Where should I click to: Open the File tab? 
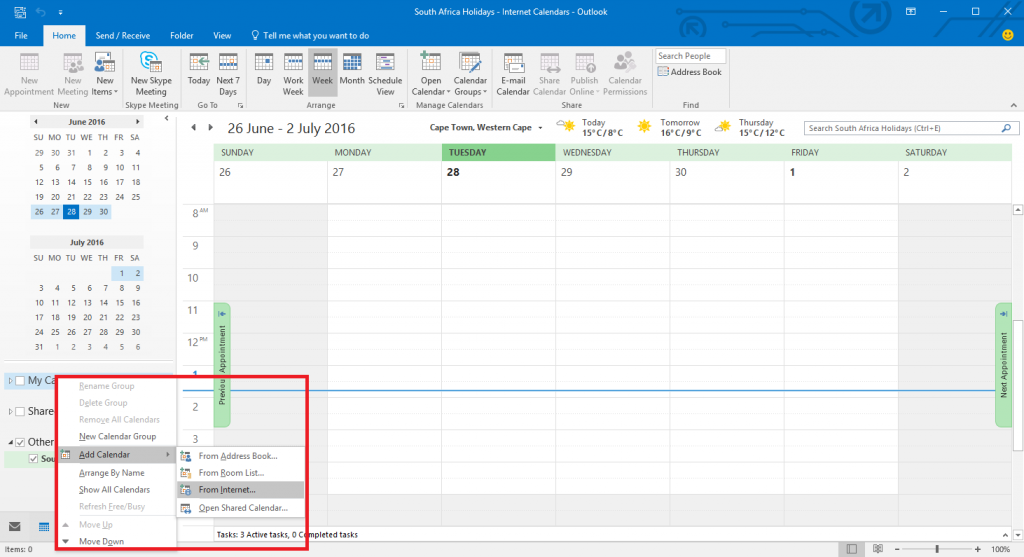coord(21,35)
